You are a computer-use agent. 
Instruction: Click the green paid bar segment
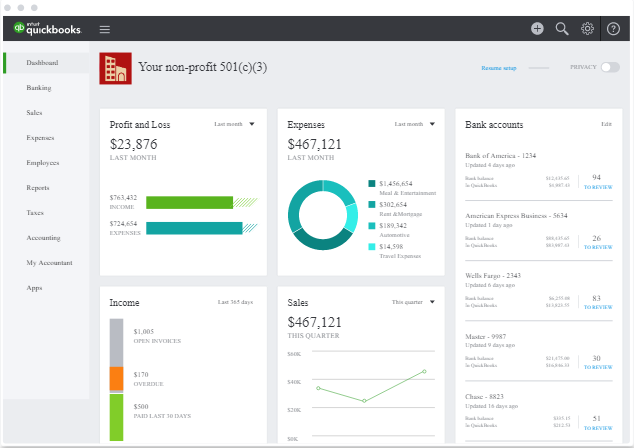[x=116, y=417]
